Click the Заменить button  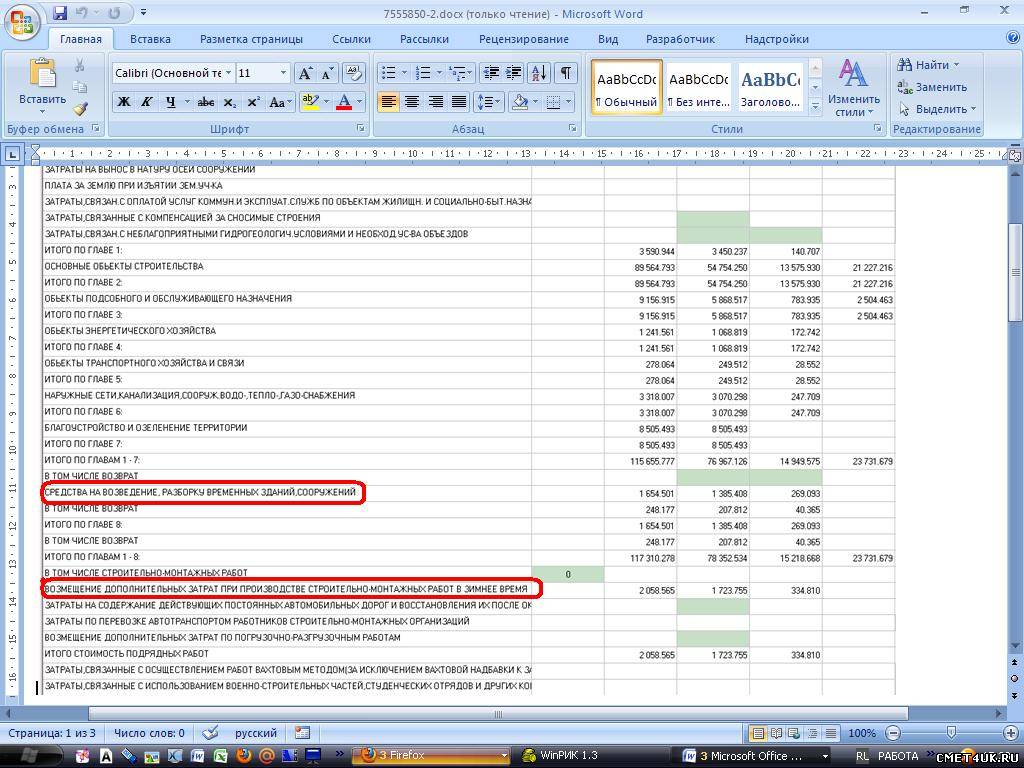click(x=931, y=87)
